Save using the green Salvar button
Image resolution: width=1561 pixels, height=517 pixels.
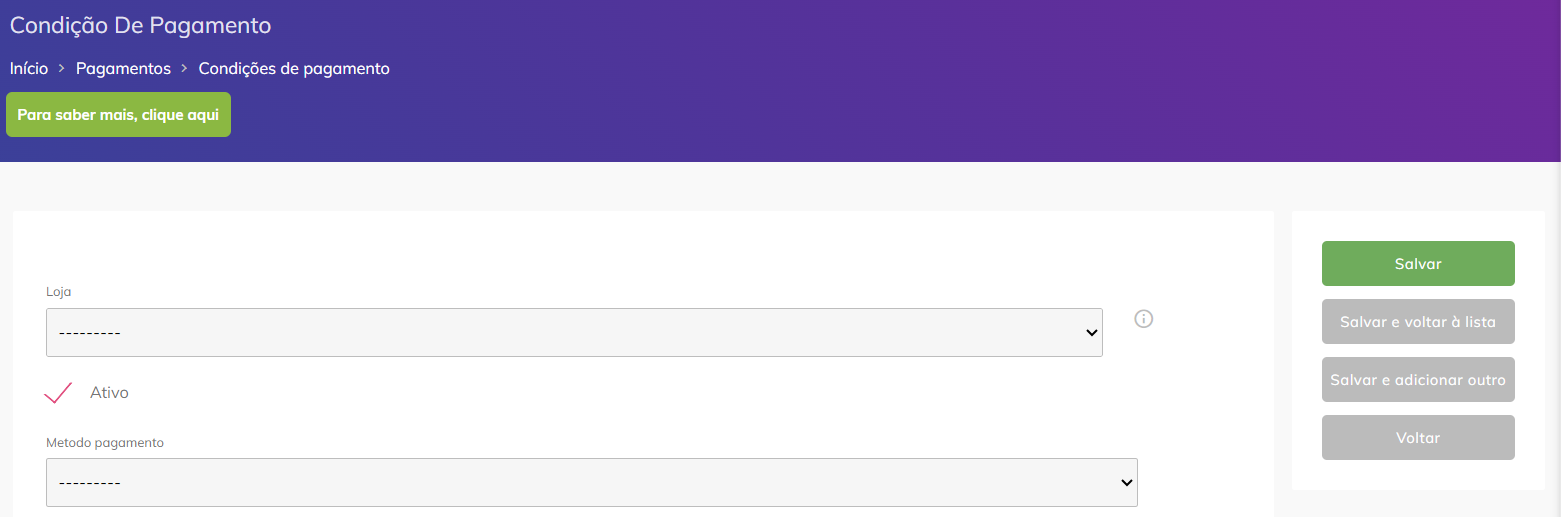[1418, 264]
